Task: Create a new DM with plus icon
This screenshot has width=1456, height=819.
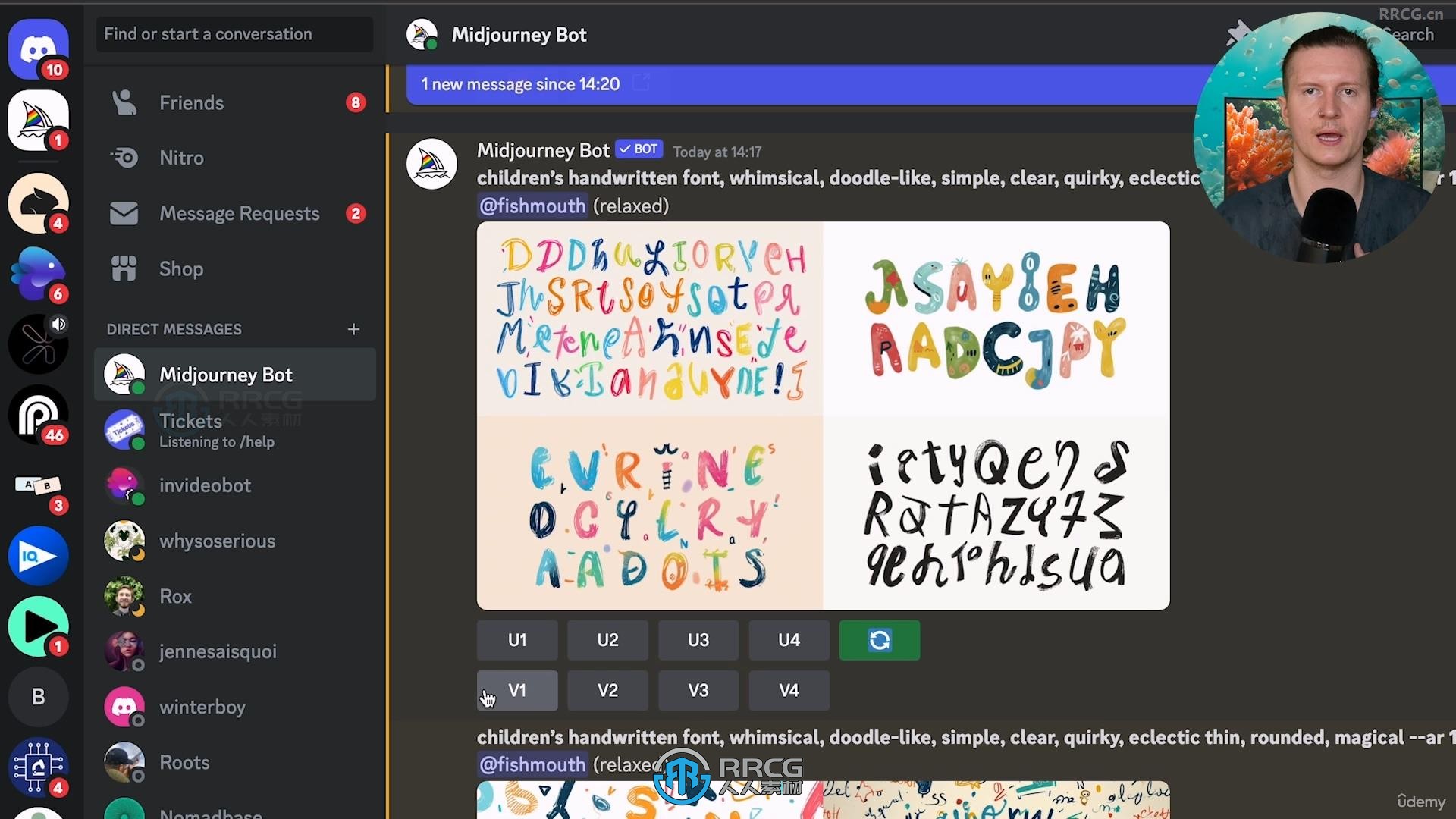Action: (x=353, y=329)
